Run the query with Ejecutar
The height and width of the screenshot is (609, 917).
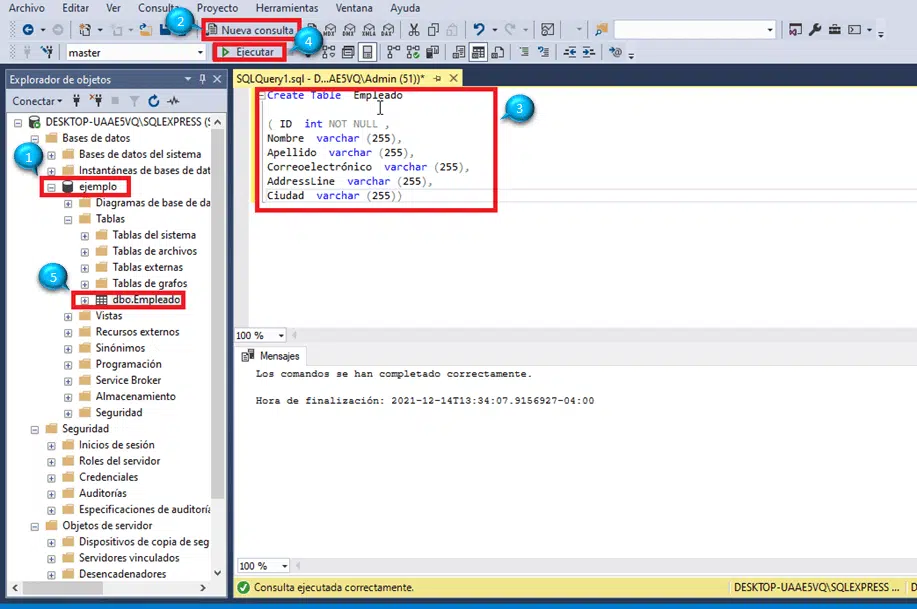[248, 52]
